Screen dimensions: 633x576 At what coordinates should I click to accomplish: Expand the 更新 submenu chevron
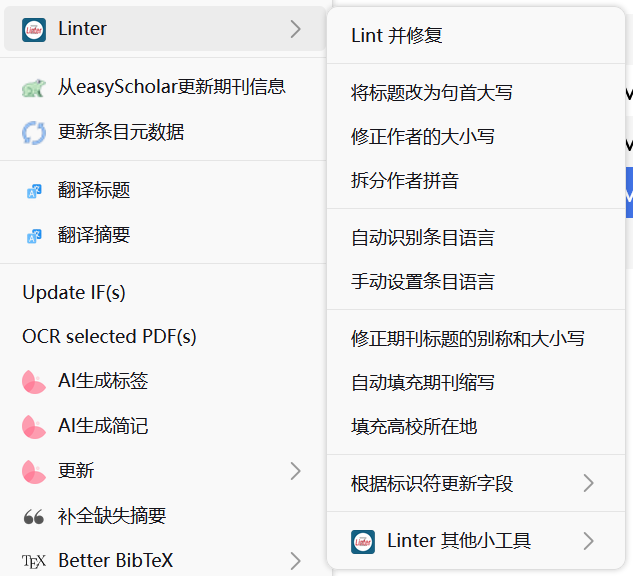pos(295,470)
